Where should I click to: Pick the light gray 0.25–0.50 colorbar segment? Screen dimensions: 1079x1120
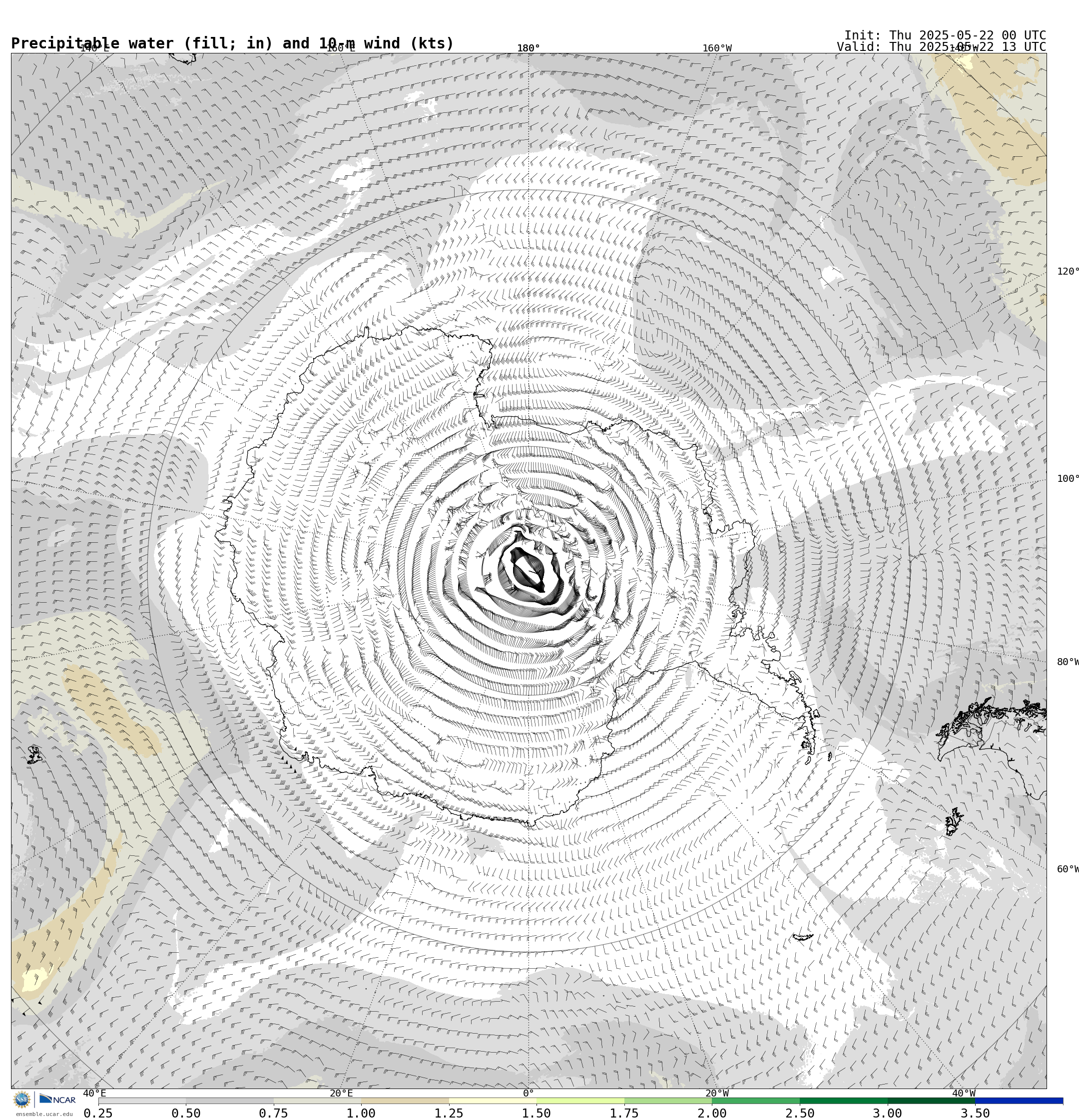pyautogui.click(x=142, y=1101)
